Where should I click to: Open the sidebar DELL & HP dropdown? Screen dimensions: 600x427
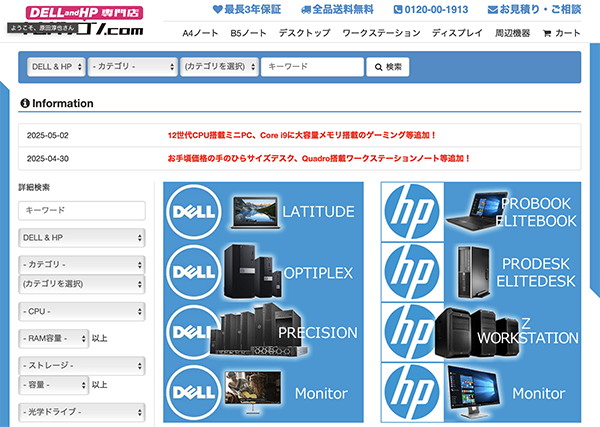point(82,238)
